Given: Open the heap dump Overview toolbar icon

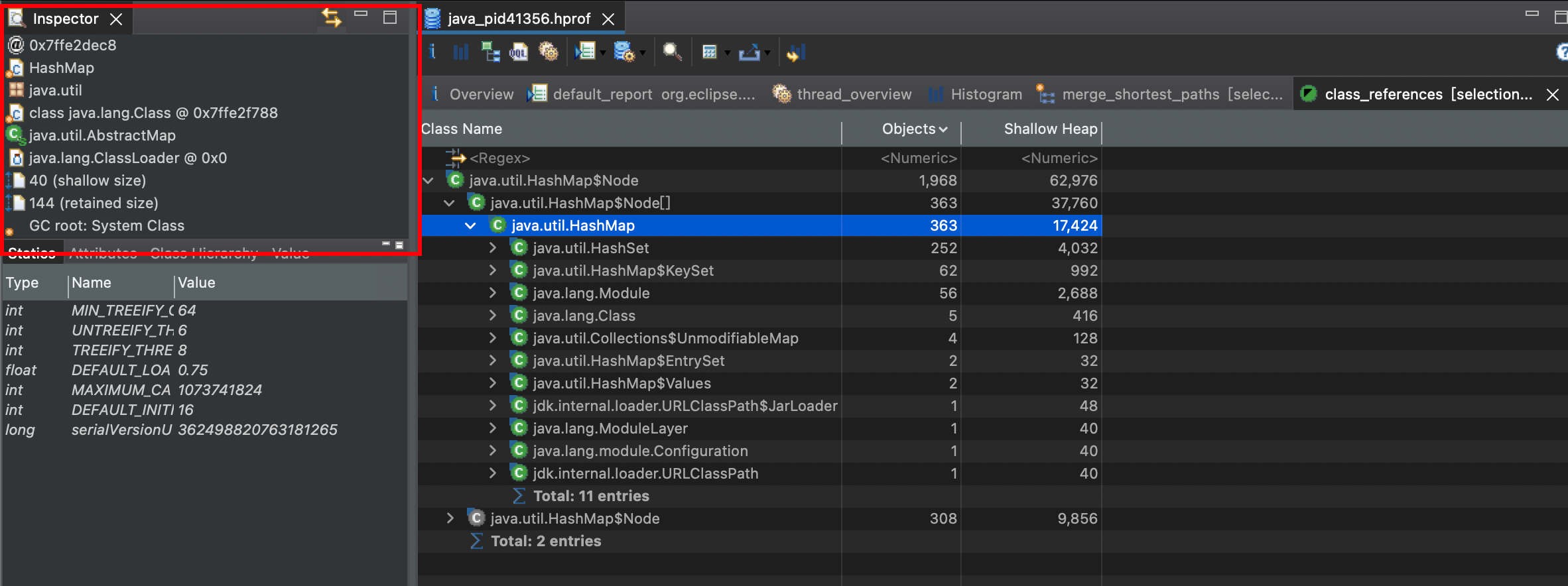Looking at the screenshot, I should [x=432, y=52].
